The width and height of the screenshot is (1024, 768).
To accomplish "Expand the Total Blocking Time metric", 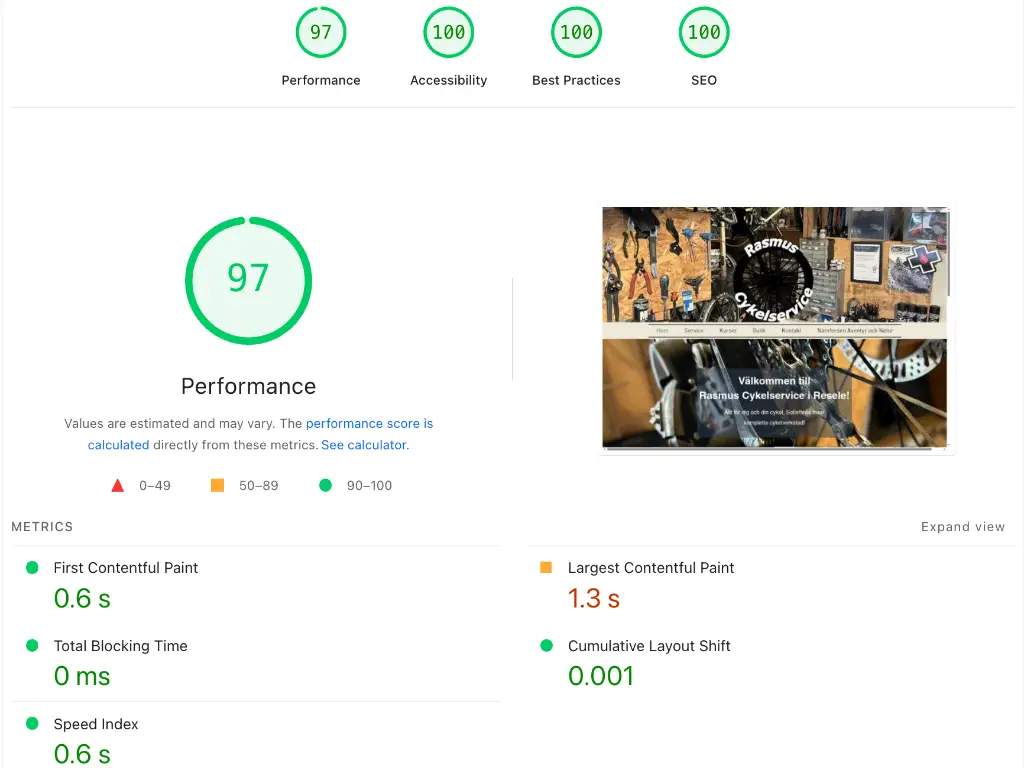I will [x=120, y=646].
